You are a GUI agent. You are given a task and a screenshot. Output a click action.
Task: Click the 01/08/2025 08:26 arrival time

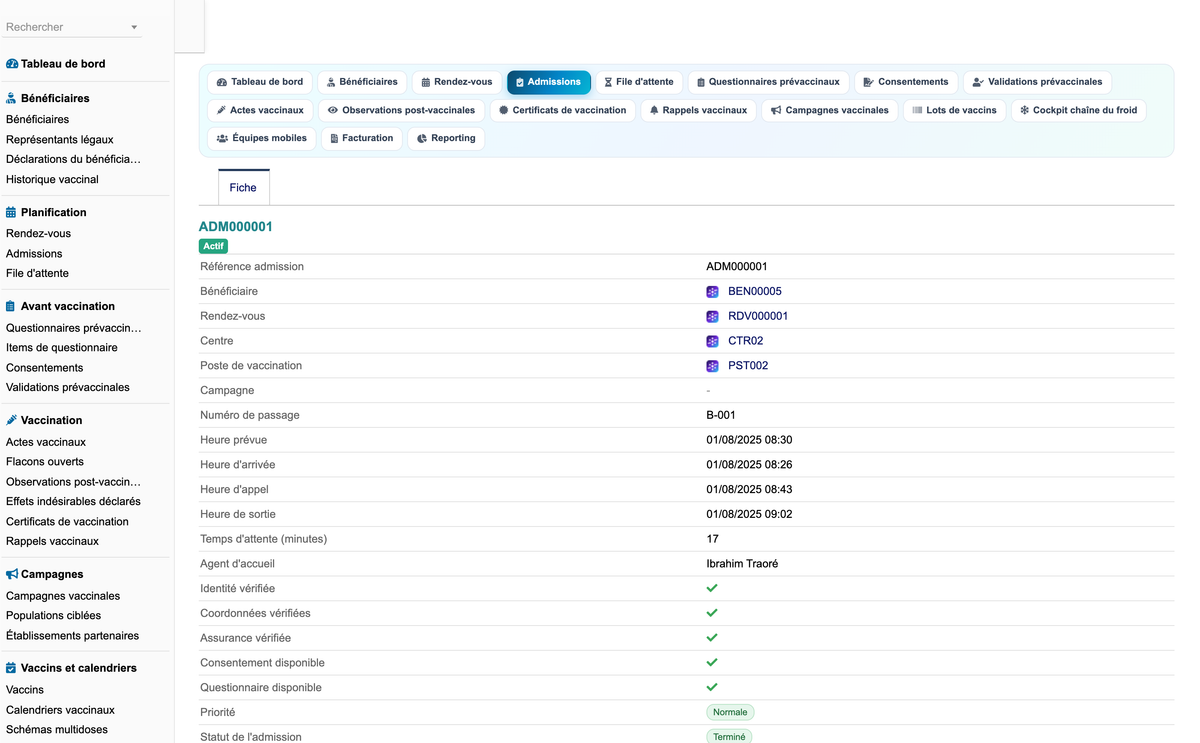point(749,465)
